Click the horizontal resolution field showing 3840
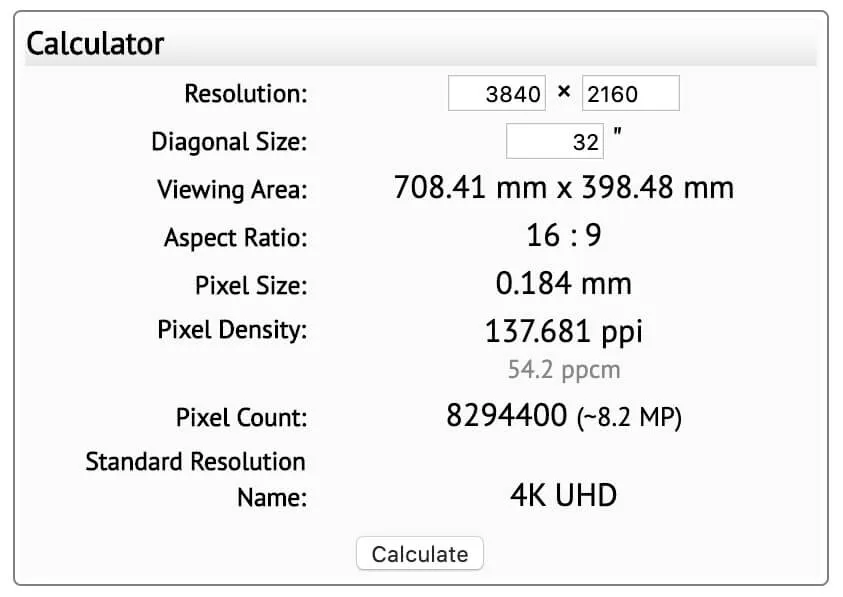843x597 pixels. tap(497, 93)
